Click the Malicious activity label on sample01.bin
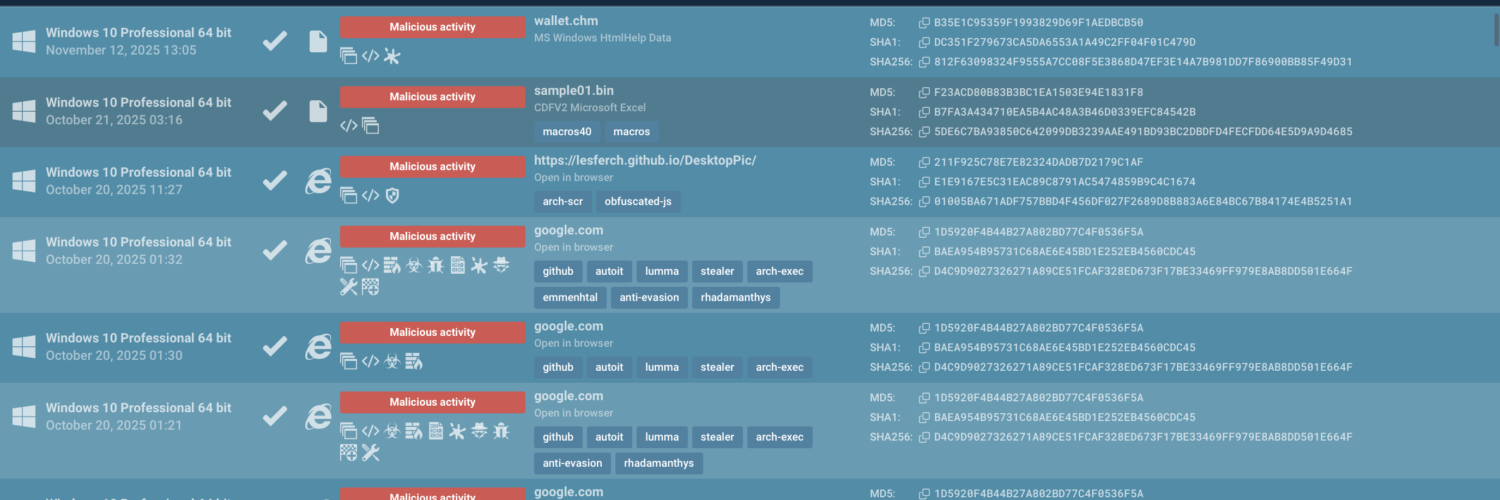Viewport: 1500px width, 500px height. [x=432, y=97]
